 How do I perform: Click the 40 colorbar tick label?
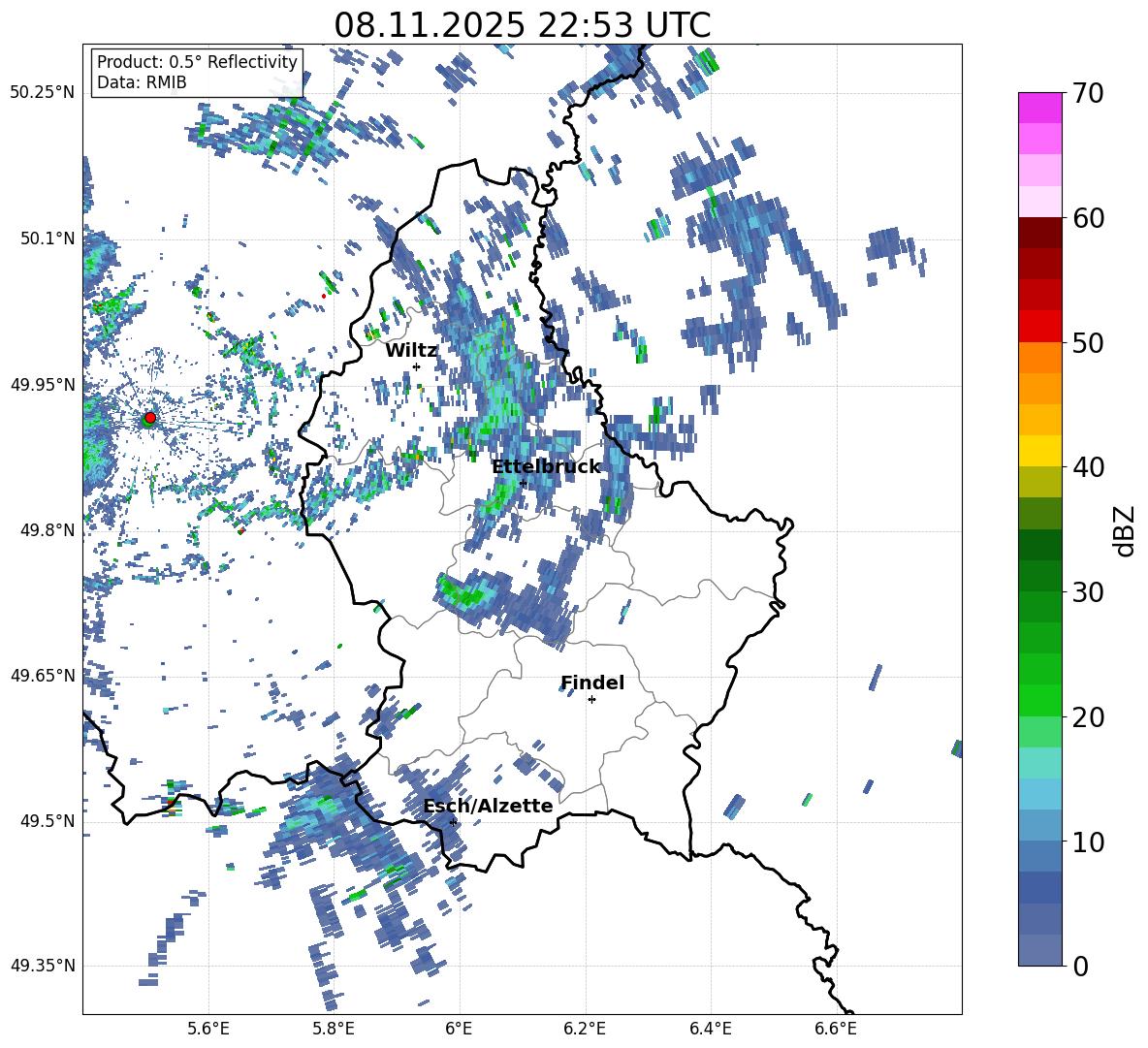(1088, 467)
